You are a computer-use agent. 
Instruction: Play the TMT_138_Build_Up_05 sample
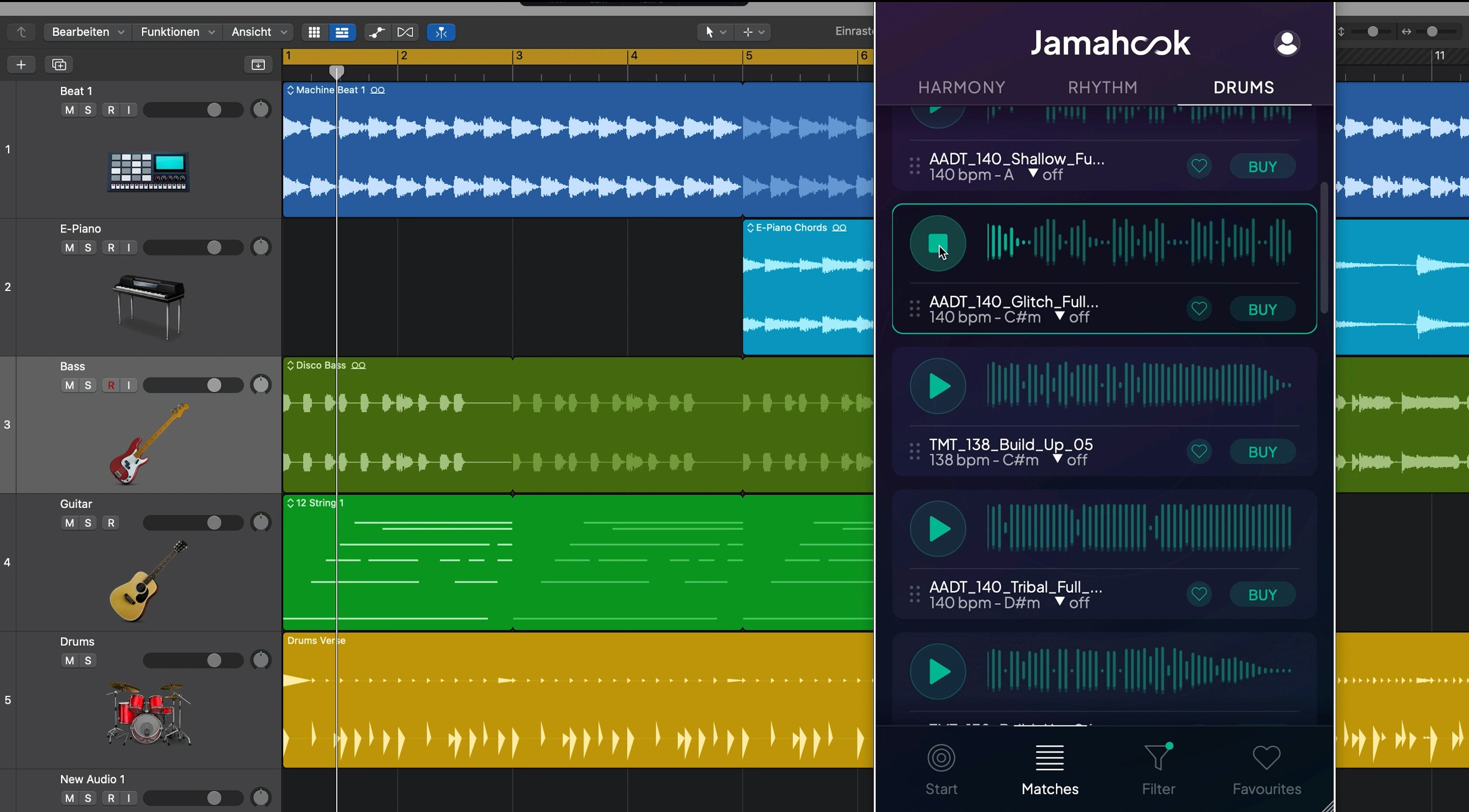[938, 386]
